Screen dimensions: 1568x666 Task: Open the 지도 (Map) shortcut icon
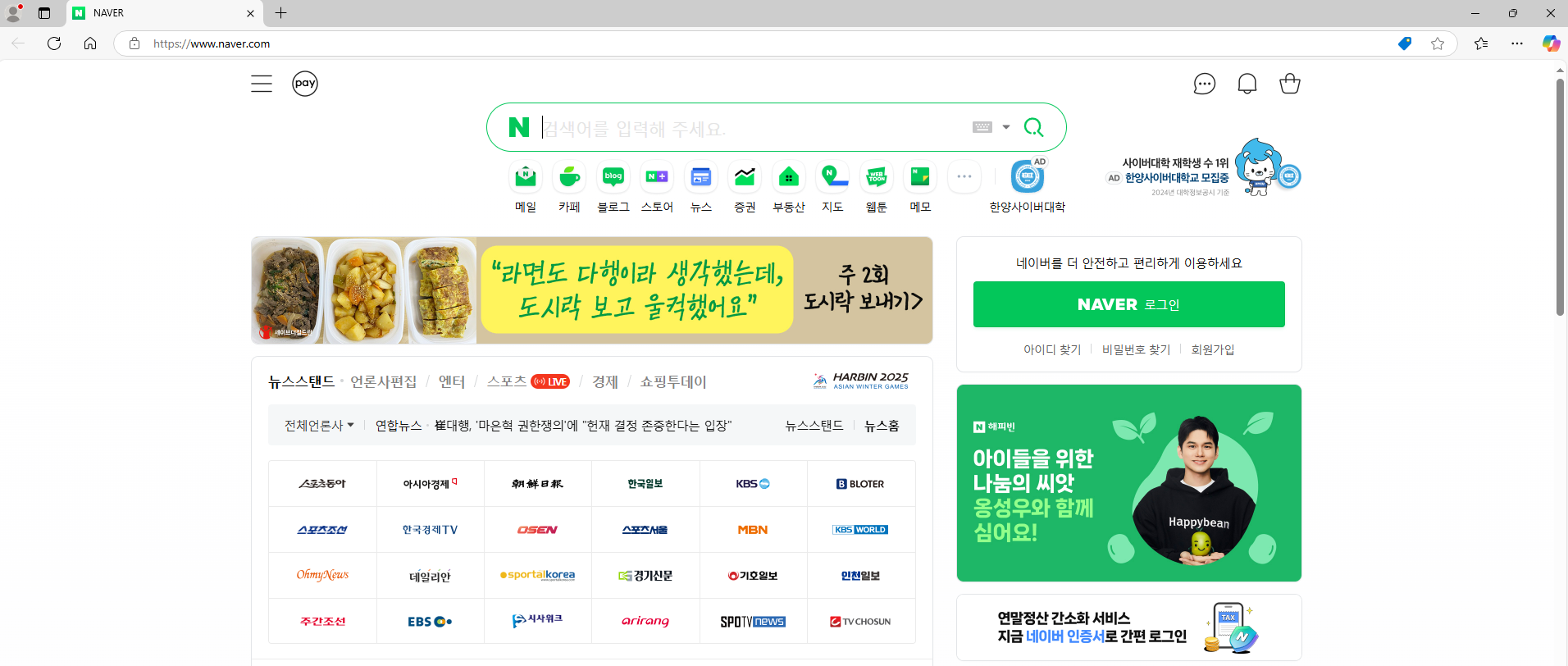pyautogui.click(x=832, y=176)
